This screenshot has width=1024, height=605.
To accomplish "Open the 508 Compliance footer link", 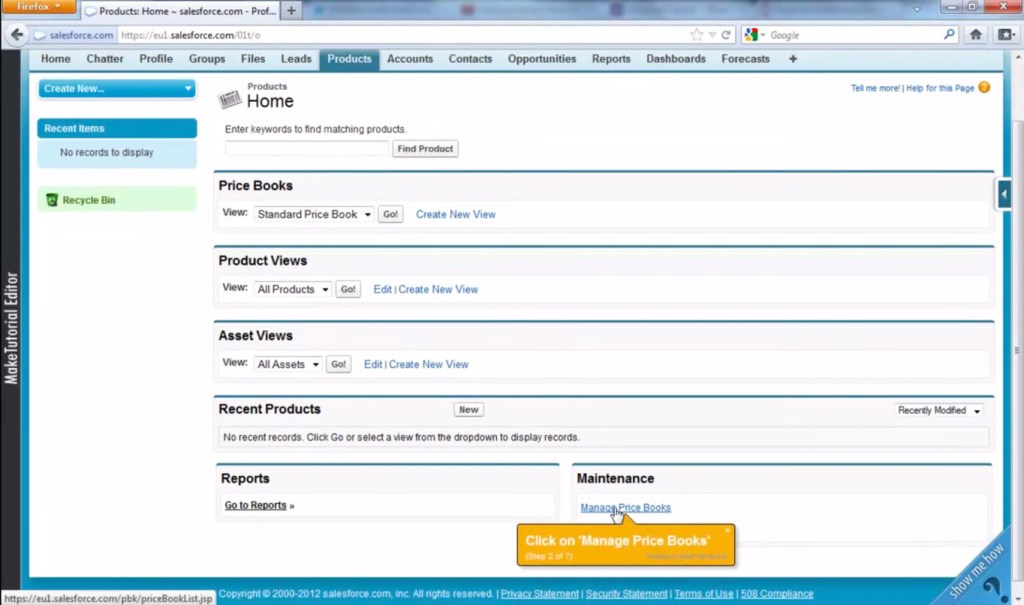I will pos(776,594).
